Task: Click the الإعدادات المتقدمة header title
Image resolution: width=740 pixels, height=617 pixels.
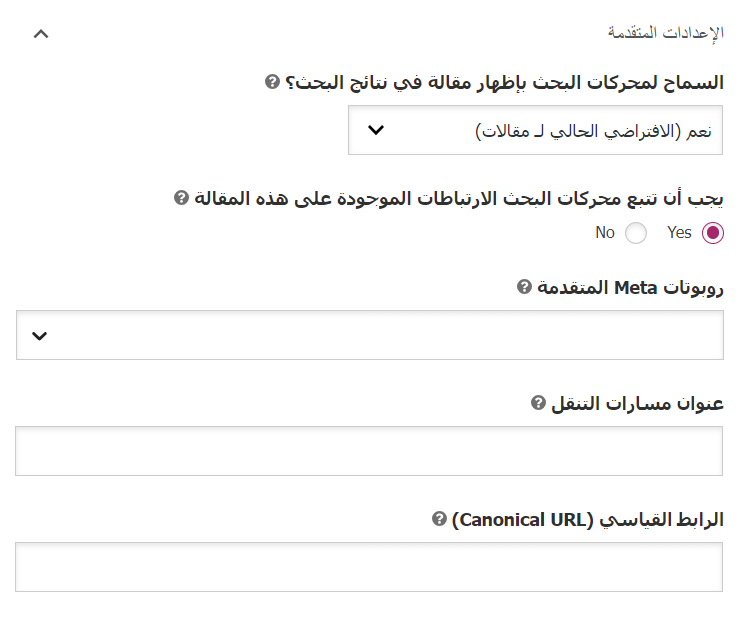Action: point(666,33)
